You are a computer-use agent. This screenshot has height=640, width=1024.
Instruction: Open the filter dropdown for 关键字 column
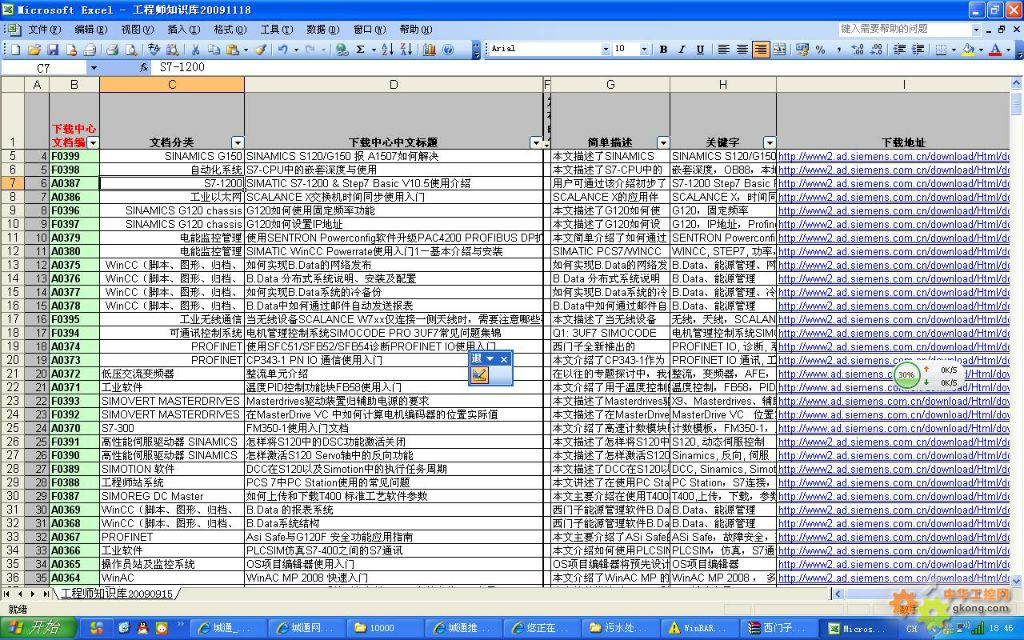[769, 142]
